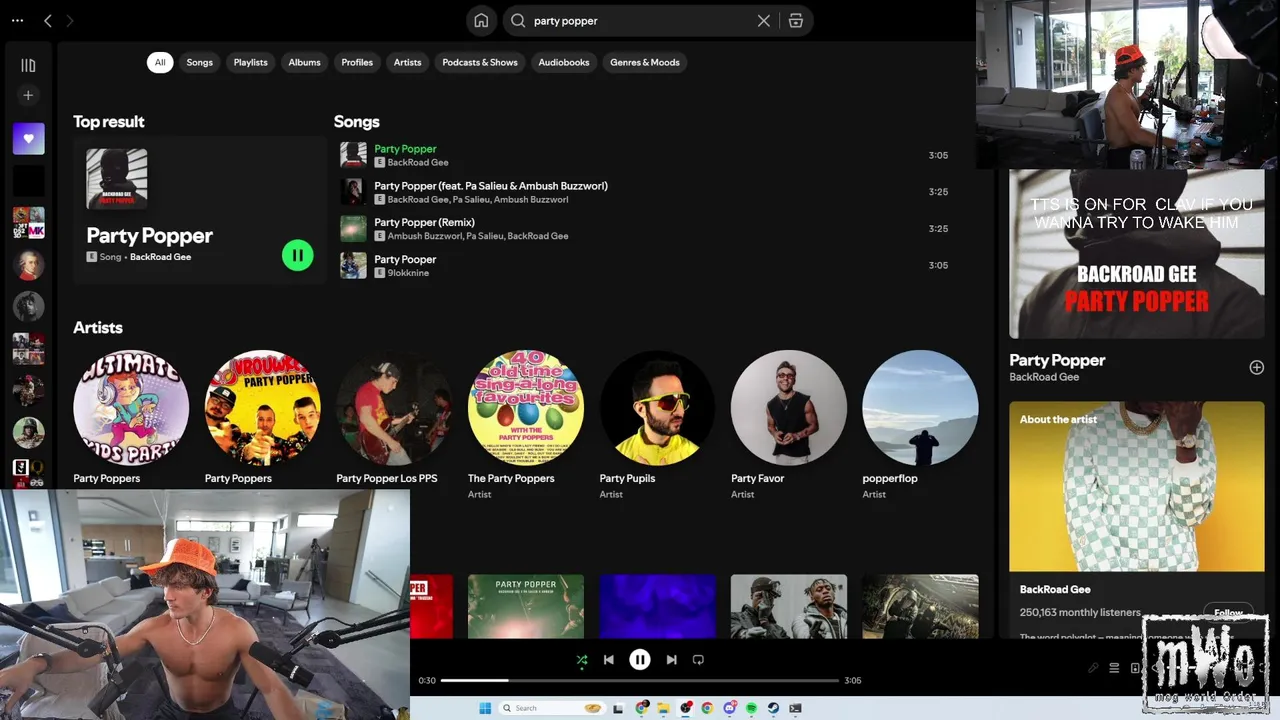This screenshot has height=720, width=1280.
Task: Open Discord from taskbar
Action: pyautogui.click(x=730, y=708)
